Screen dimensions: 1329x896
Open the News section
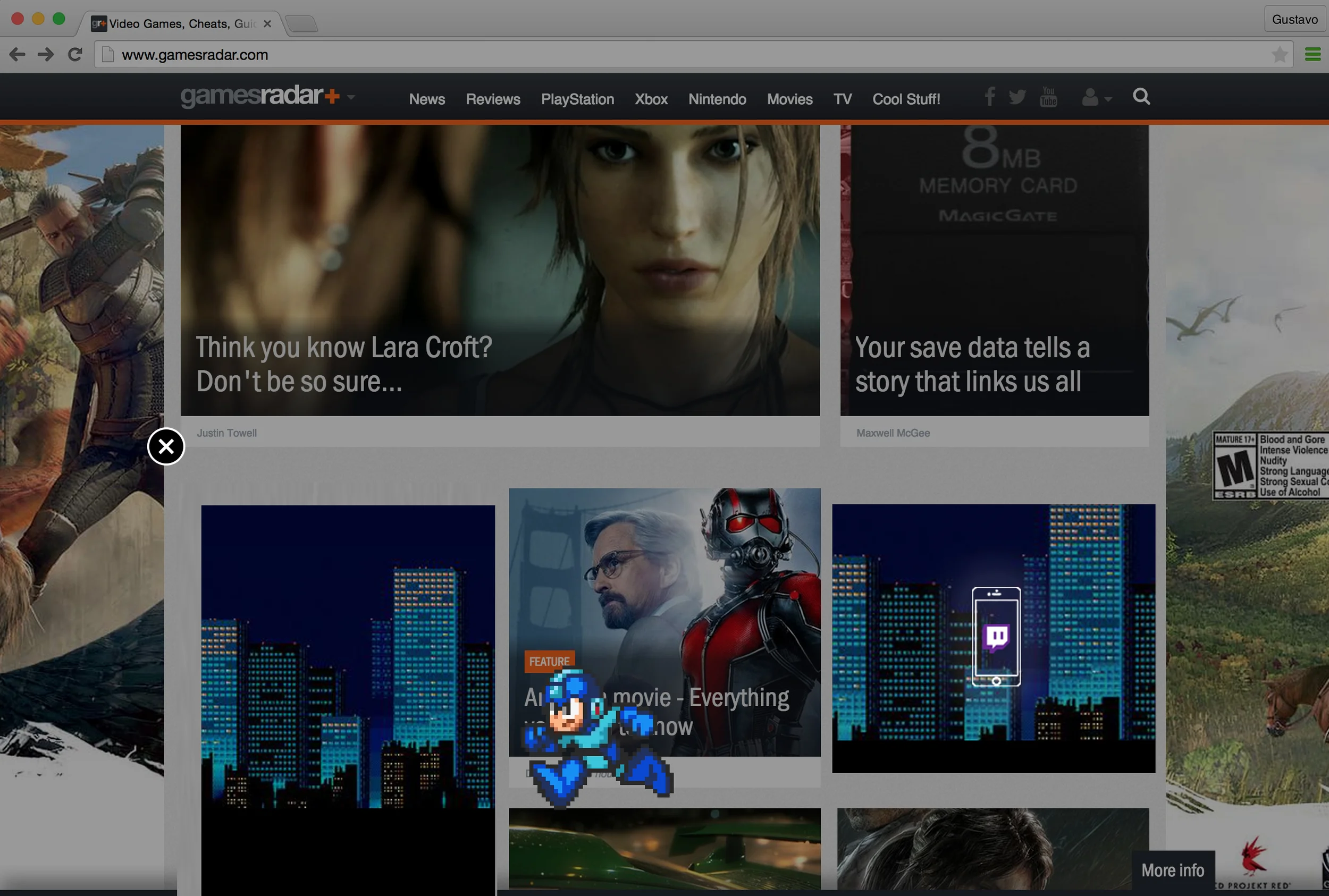[427, 99]
